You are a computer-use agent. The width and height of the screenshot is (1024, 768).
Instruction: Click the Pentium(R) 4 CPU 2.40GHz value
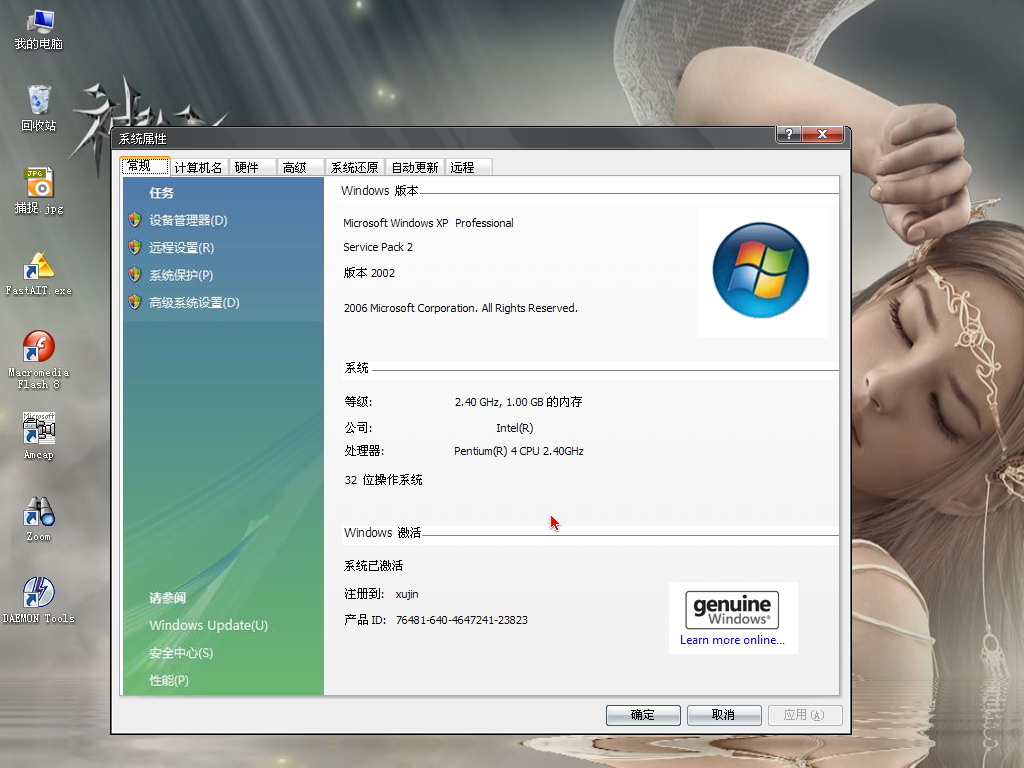click(x=519, y=451)
